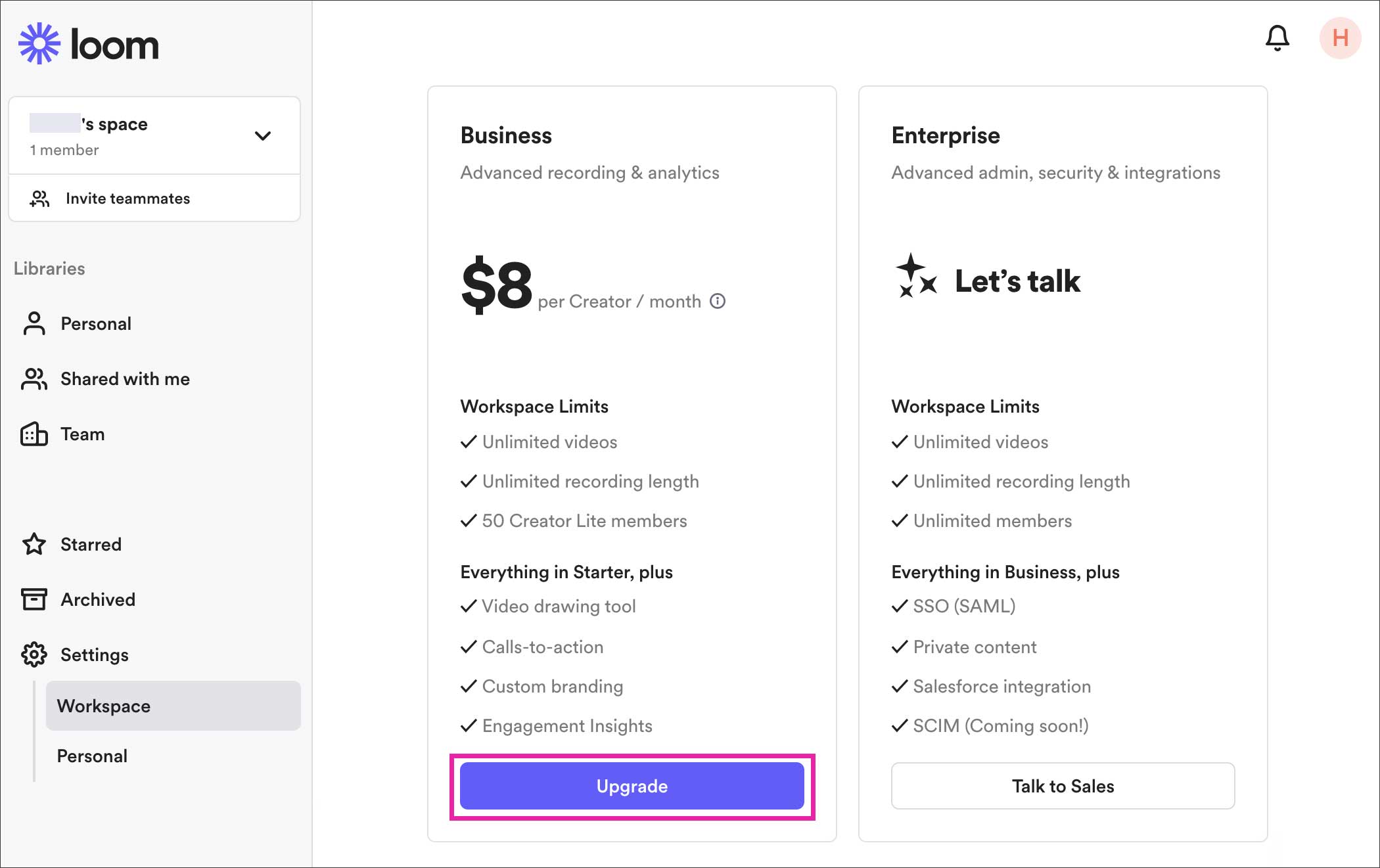Image resolution: width=1380 pixels, height=868 pixels.
Task: Click the info icon beside per Creator / month
Action: 718,301
